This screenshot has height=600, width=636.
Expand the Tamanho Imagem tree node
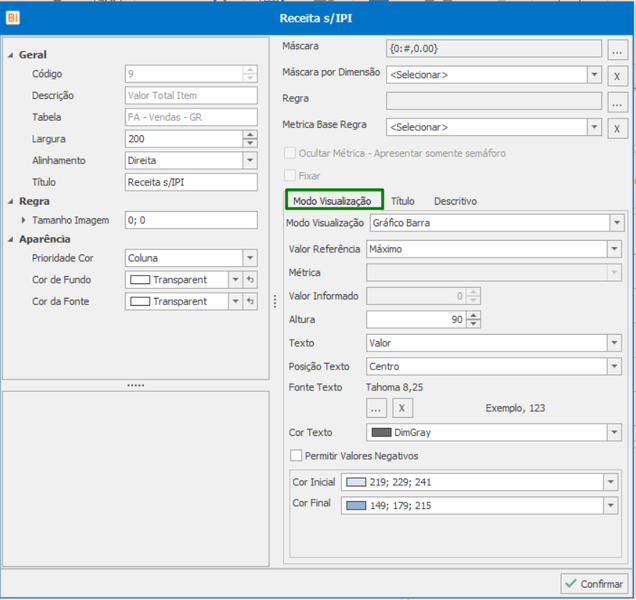point(23,220)
